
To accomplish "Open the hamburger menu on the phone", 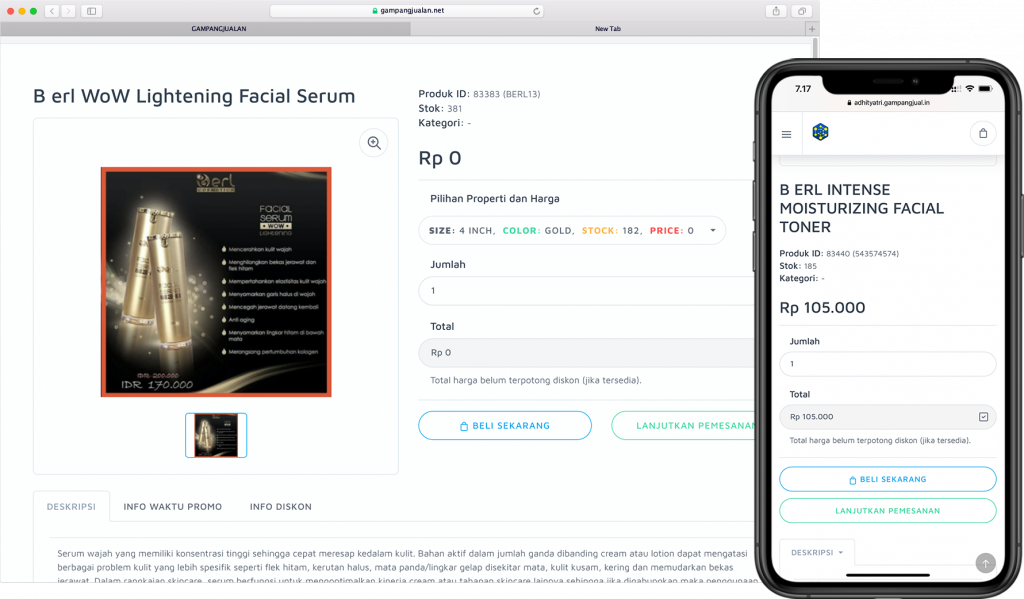I will coord(786,134).
